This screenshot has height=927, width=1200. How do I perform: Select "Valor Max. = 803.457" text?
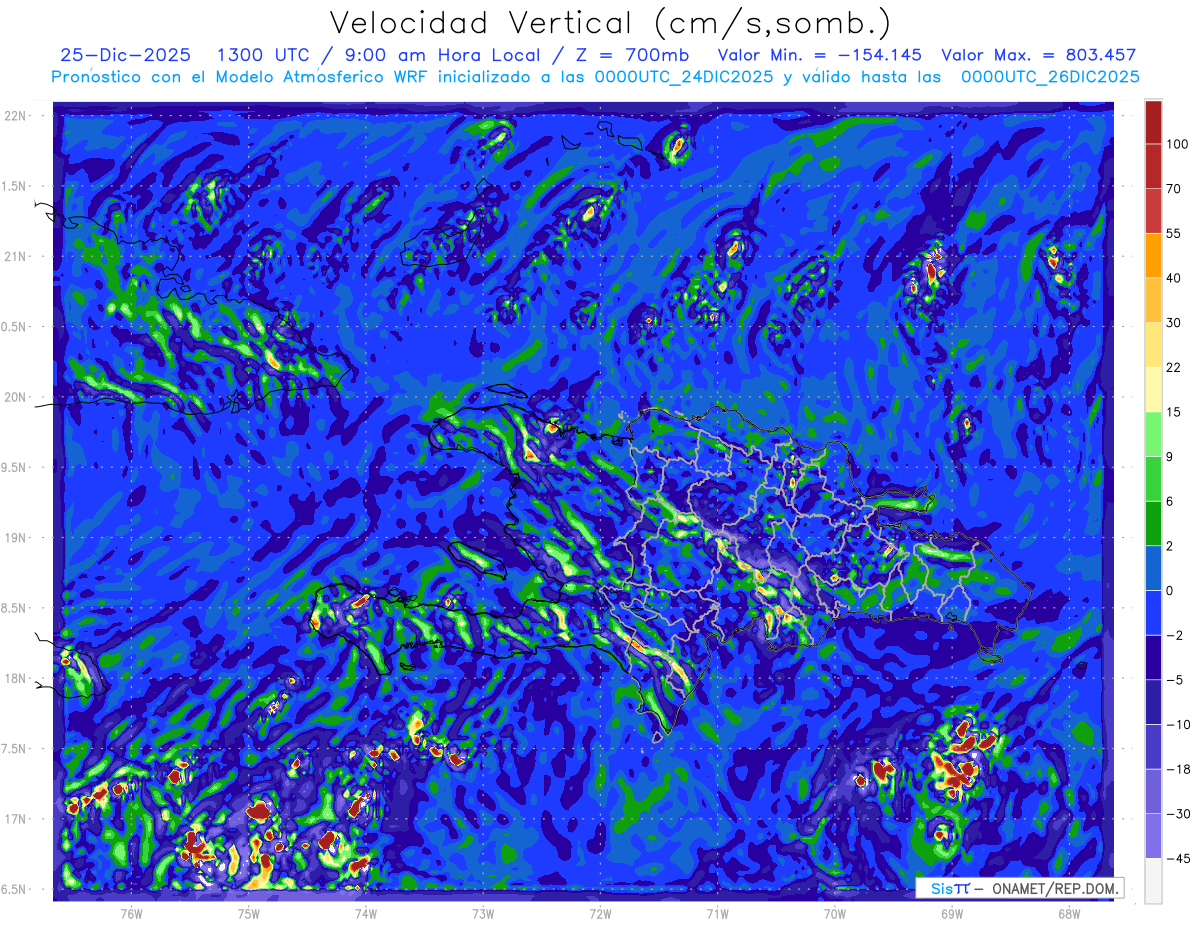click(1039, 55)
